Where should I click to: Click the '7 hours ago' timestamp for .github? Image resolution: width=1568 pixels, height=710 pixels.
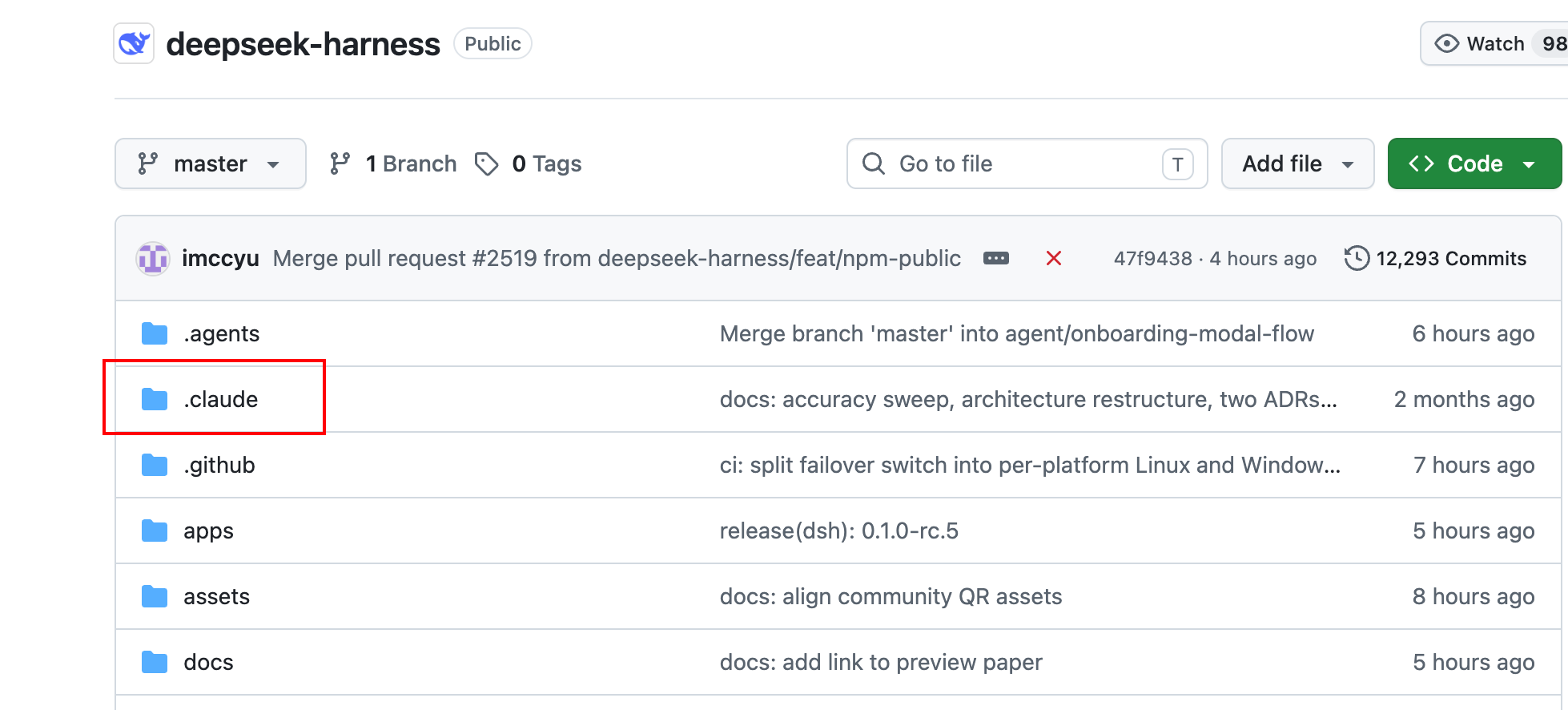[x=1474, y=465]
